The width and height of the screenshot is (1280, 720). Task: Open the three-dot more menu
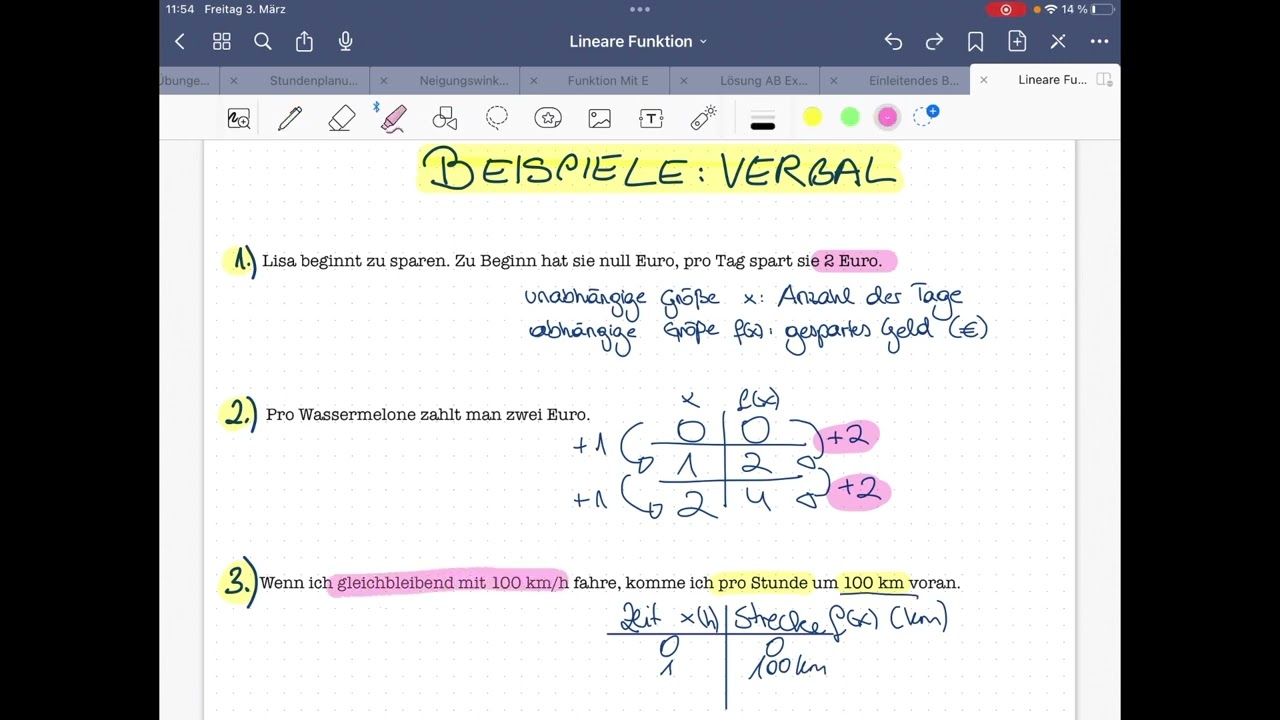[x=1099, y=41]
